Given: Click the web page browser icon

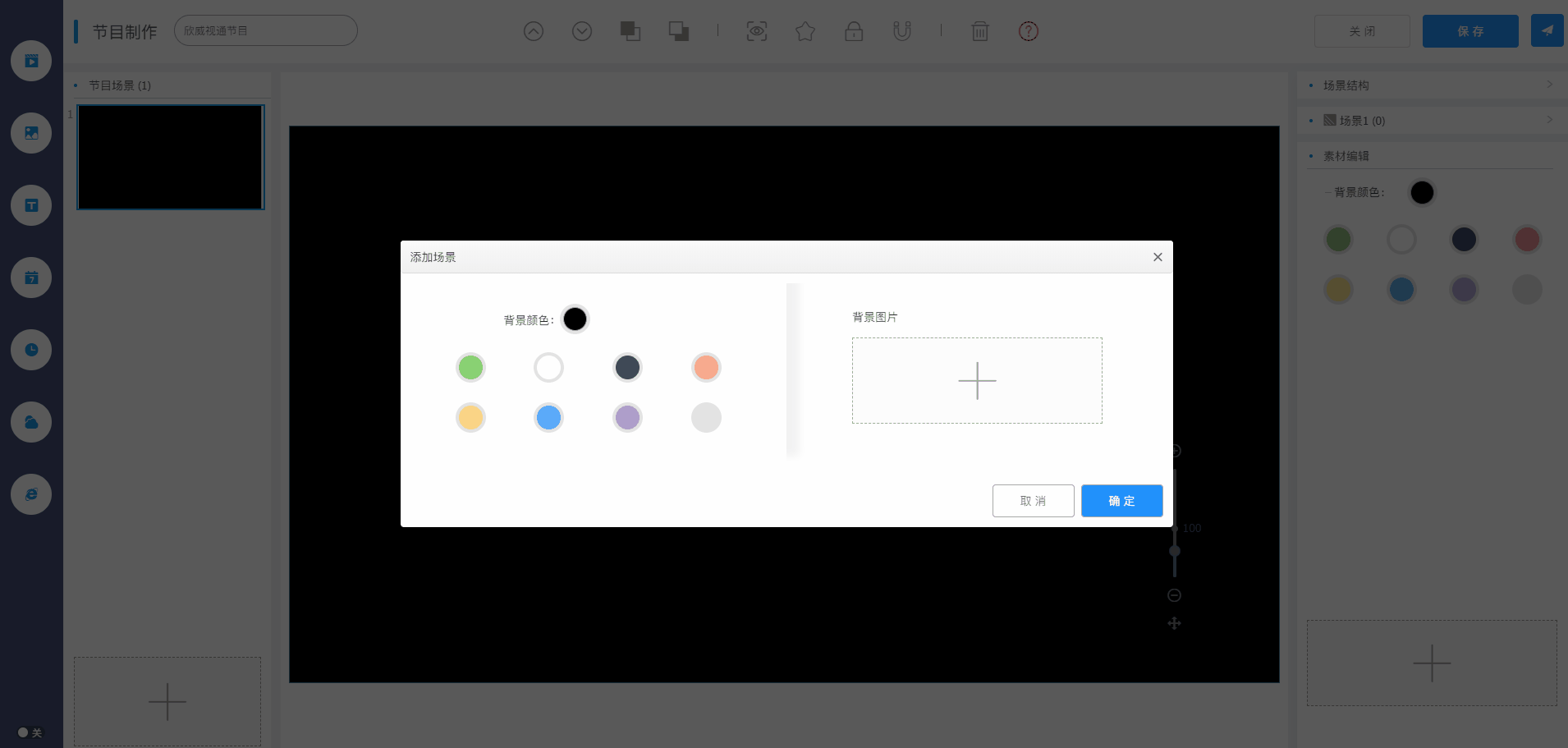Looking at the screenshot, I should tap(31, 494).
